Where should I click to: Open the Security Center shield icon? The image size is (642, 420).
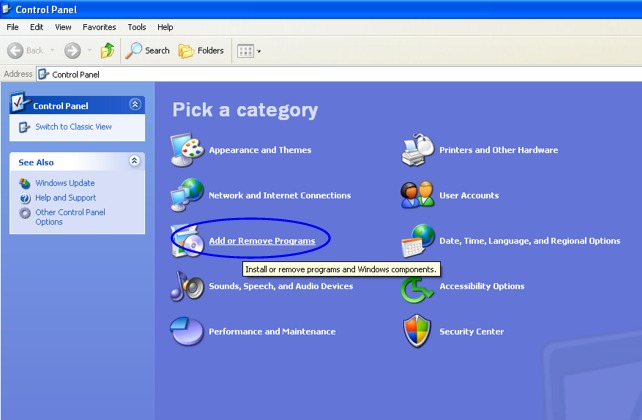pos(417,331)
